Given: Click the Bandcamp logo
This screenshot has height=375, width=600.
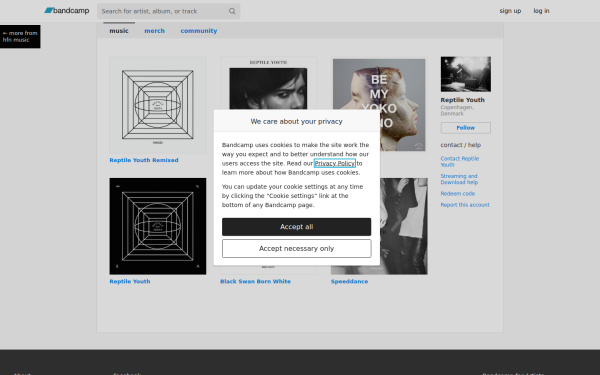Looking at the screenshot, I should click(67, 11).
